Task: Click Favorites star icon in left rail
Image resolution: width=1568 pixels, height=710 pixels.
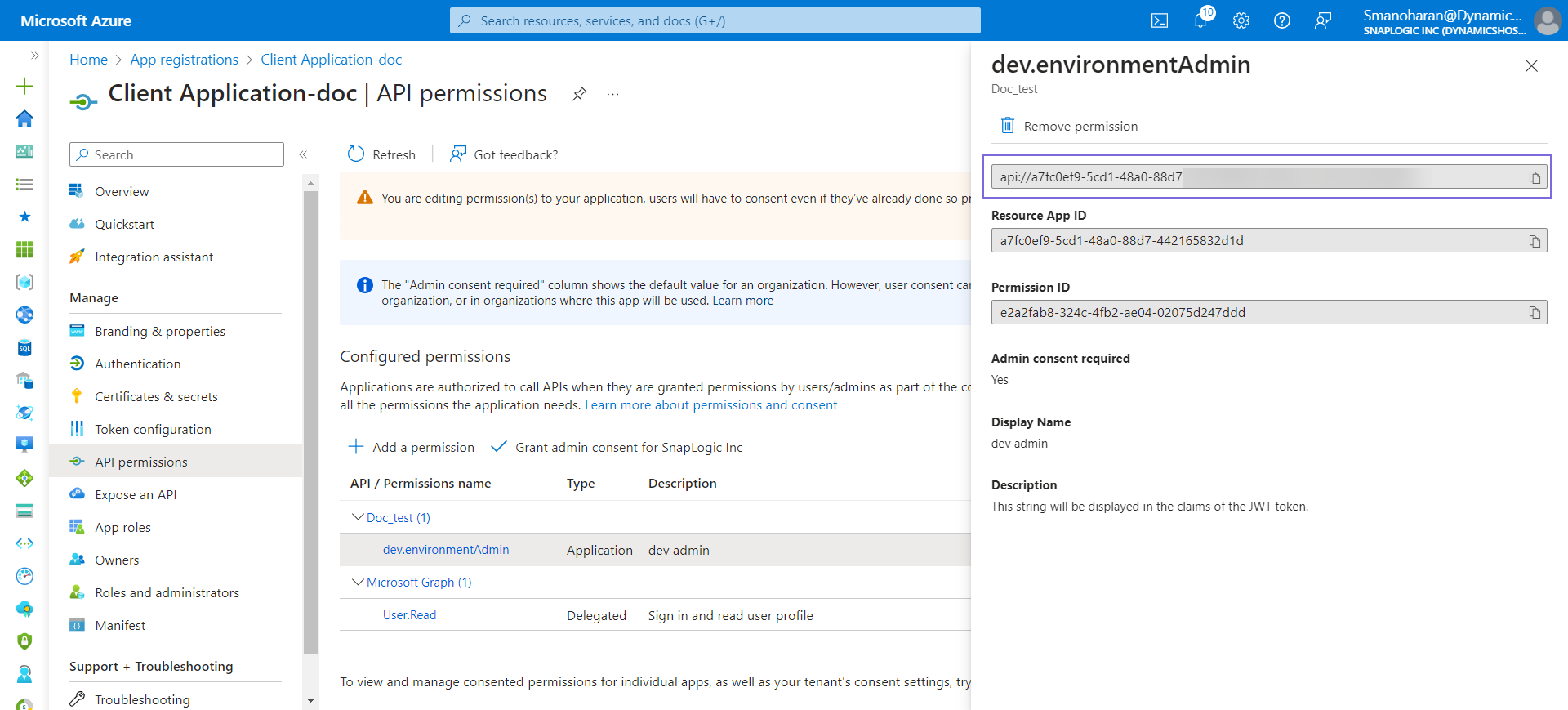Action: 24,217
